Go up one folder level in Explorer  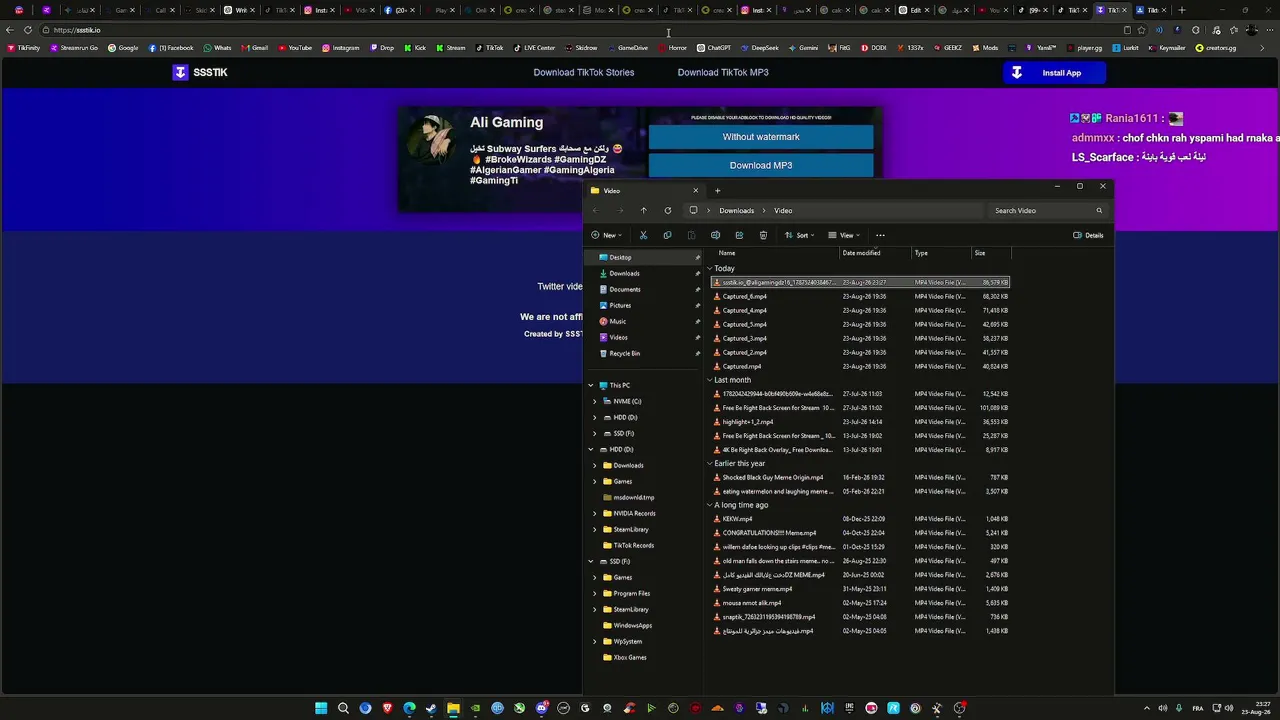coord(643,211)
